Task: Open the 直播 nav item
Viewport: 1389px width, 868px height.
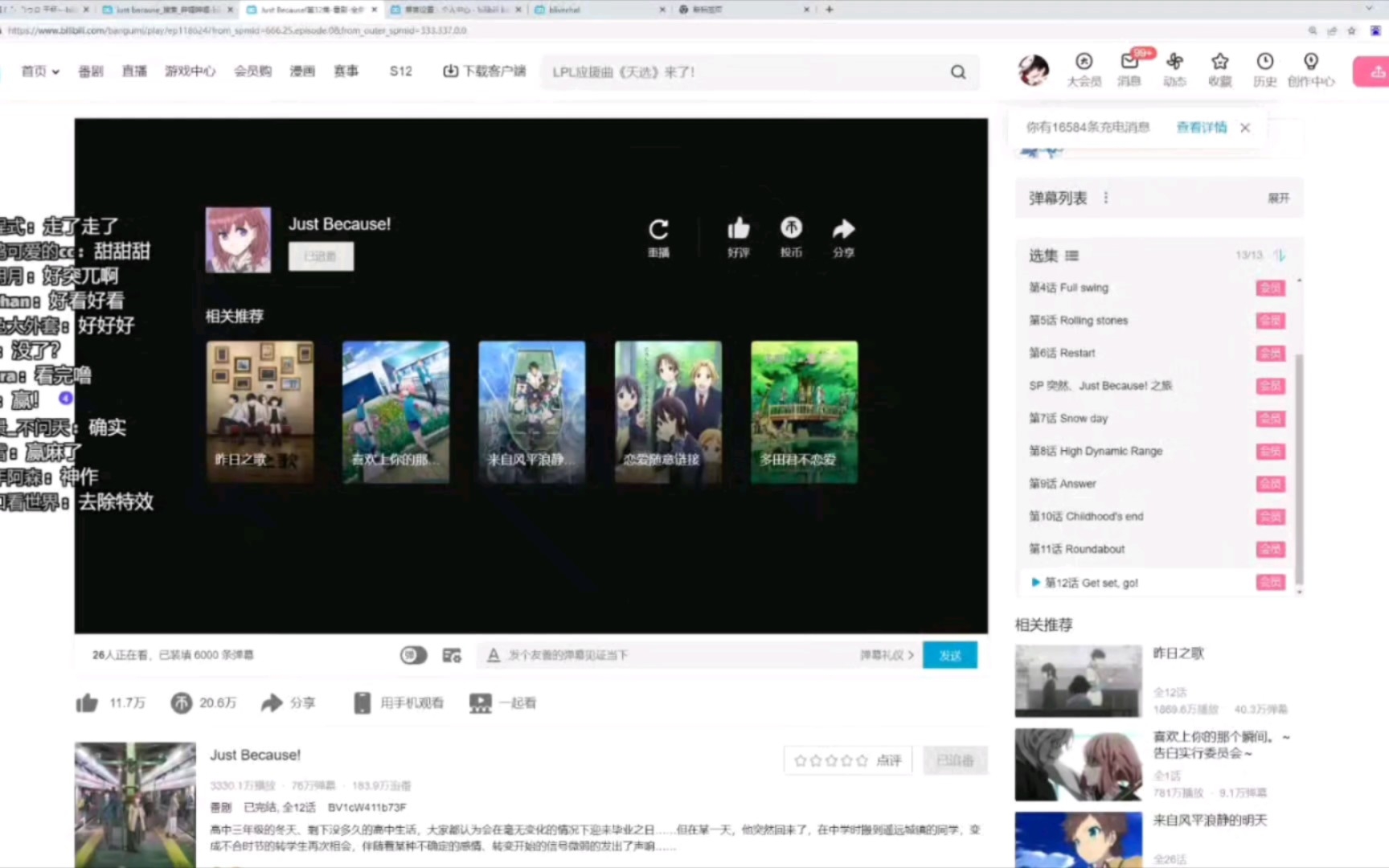Action: (134, 72)
